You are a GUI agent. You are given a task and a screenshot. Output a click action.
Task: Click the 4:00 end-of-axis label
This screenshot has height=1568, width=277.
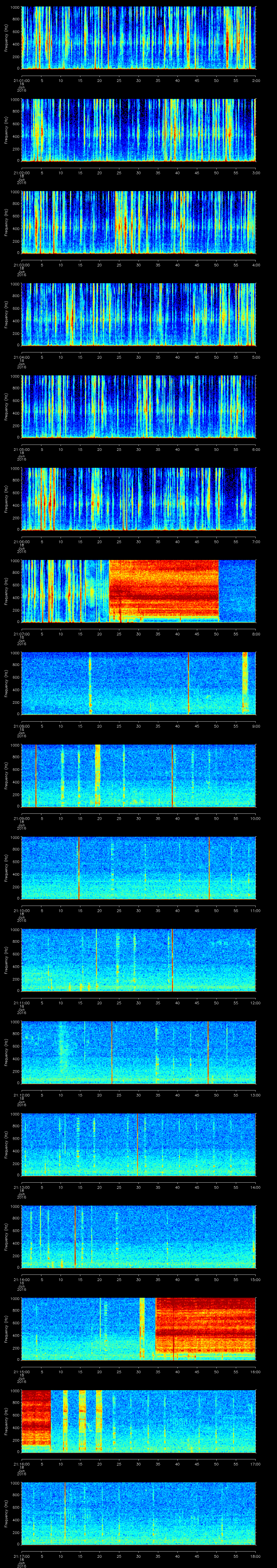click(x=256, y=265)
